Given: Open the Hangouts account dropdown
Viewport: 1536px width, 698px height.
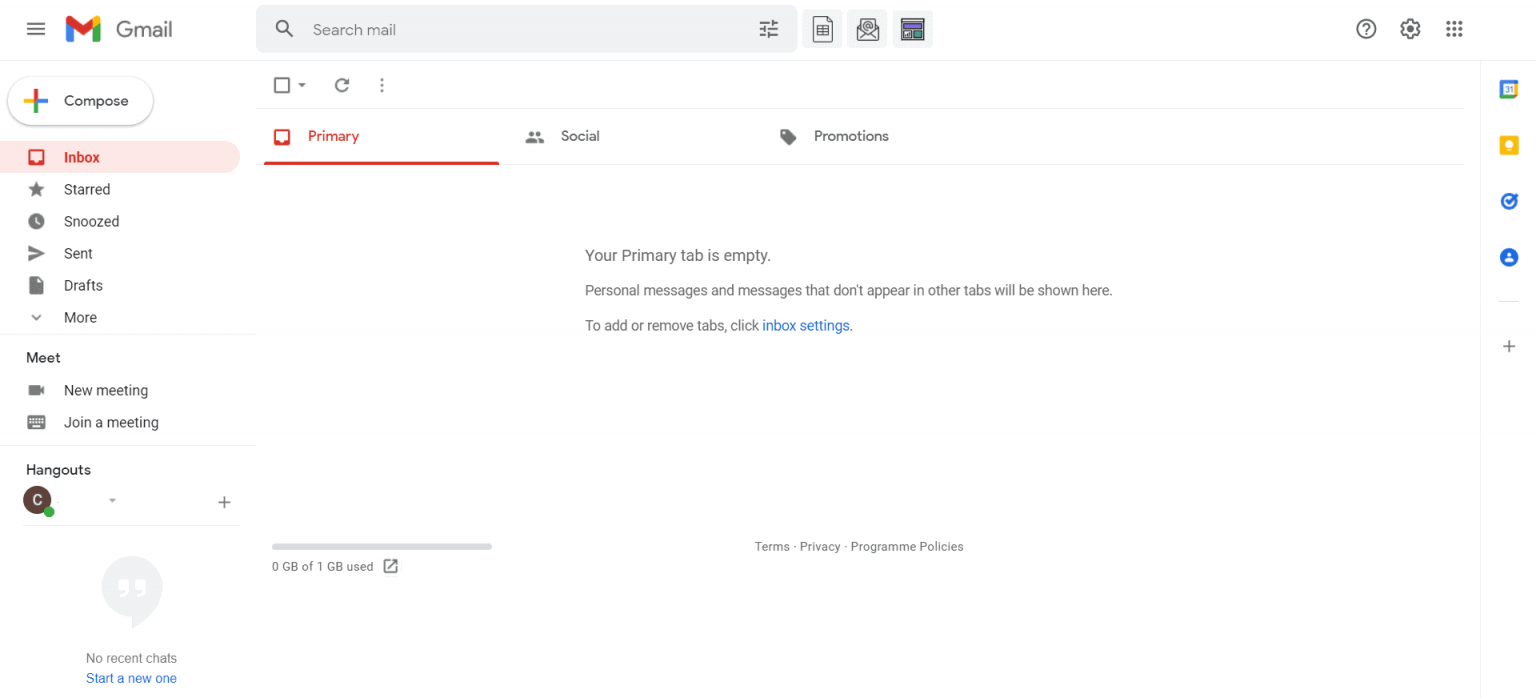Looking at the screenshot, I should (x=112, y=500).
